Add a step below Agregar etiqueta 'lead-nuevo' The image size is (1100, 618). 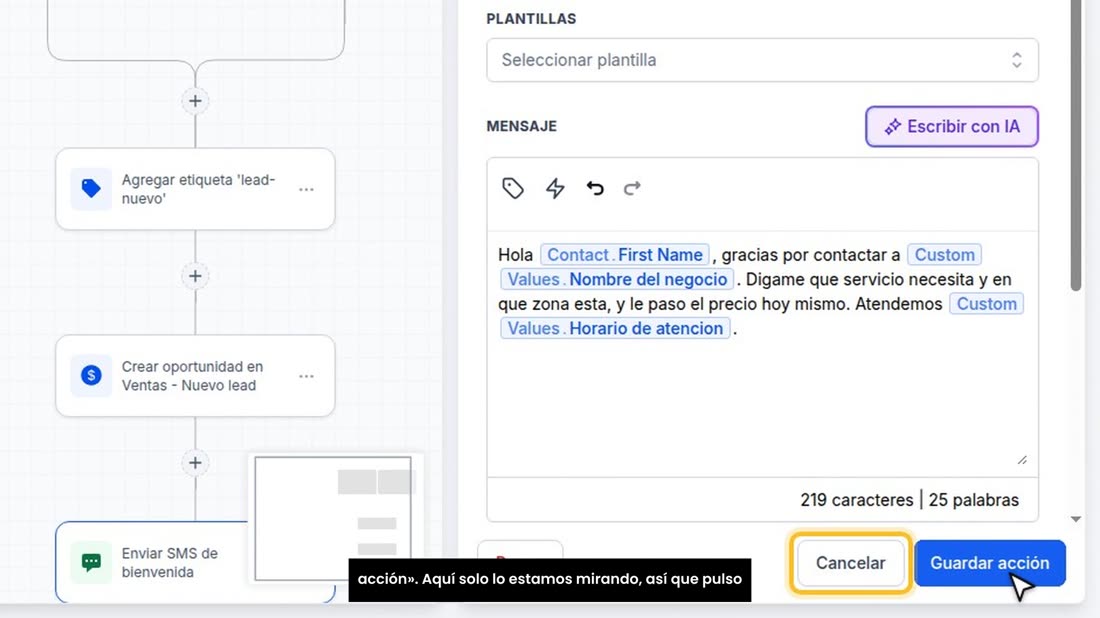(x=195, y=276)
